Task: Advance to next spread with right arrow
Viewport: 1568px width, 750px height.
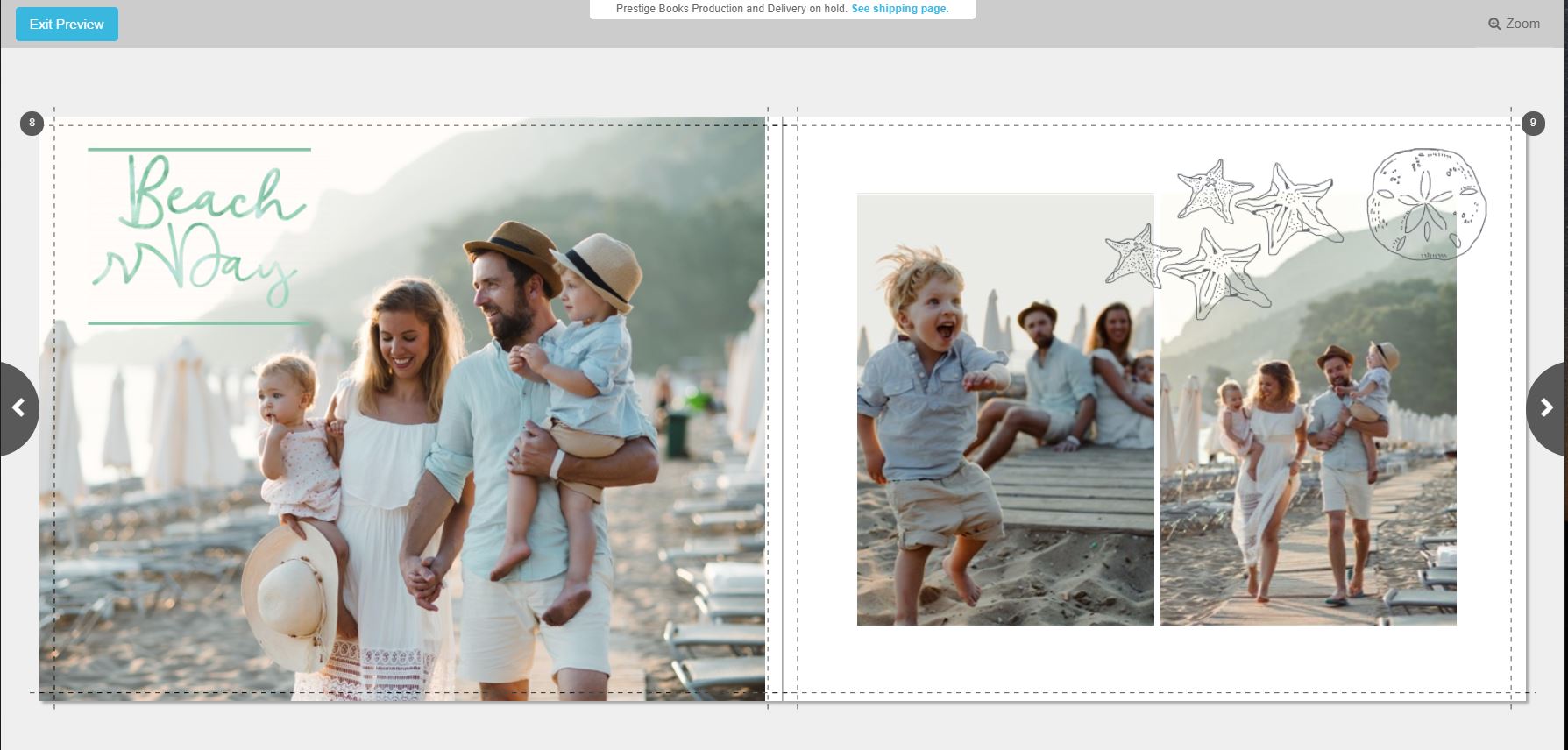Action: (x=1548, y=408)
